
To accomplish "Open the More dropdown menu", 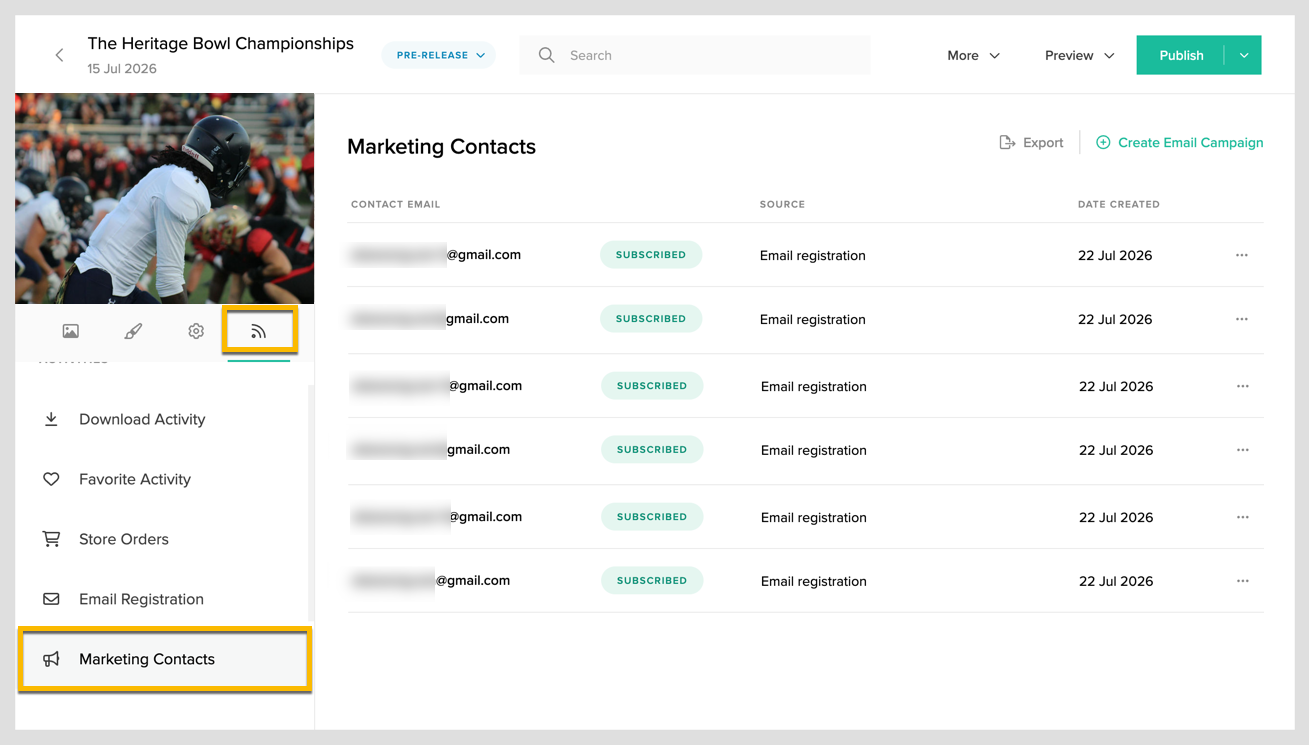I will click(x=973, y=55).
